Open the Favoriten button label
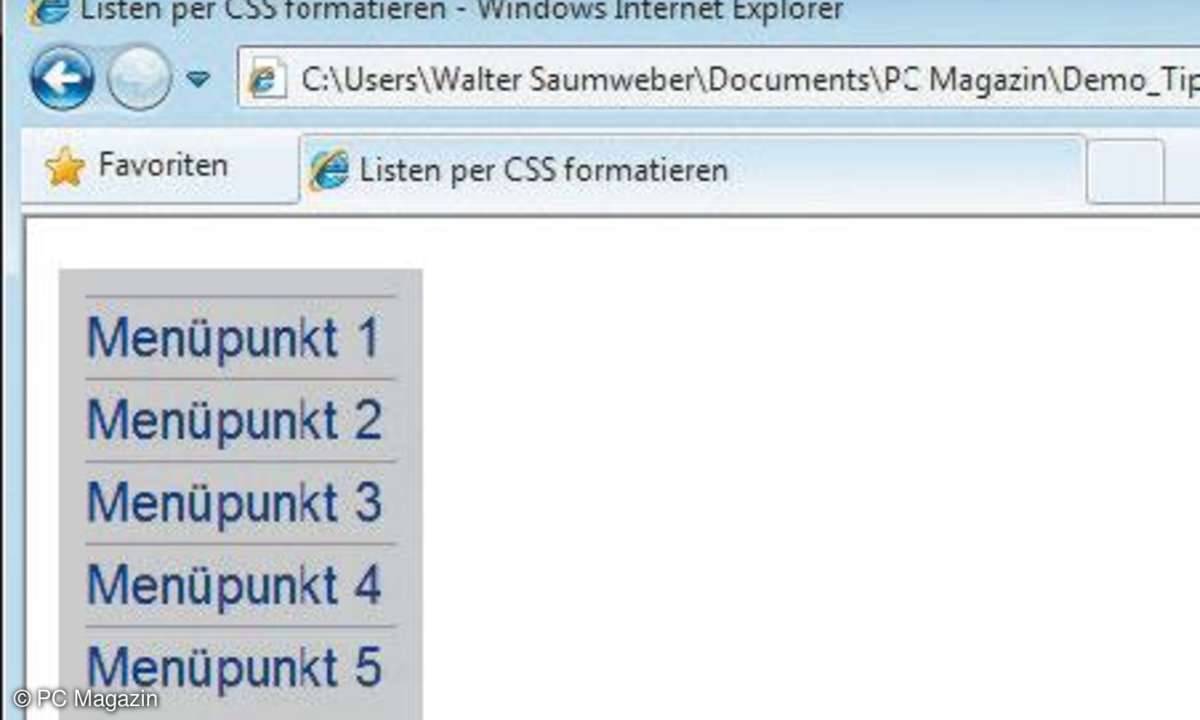Image resolution: width=1200 pixels, height=720 pixels. pos(162,166)
